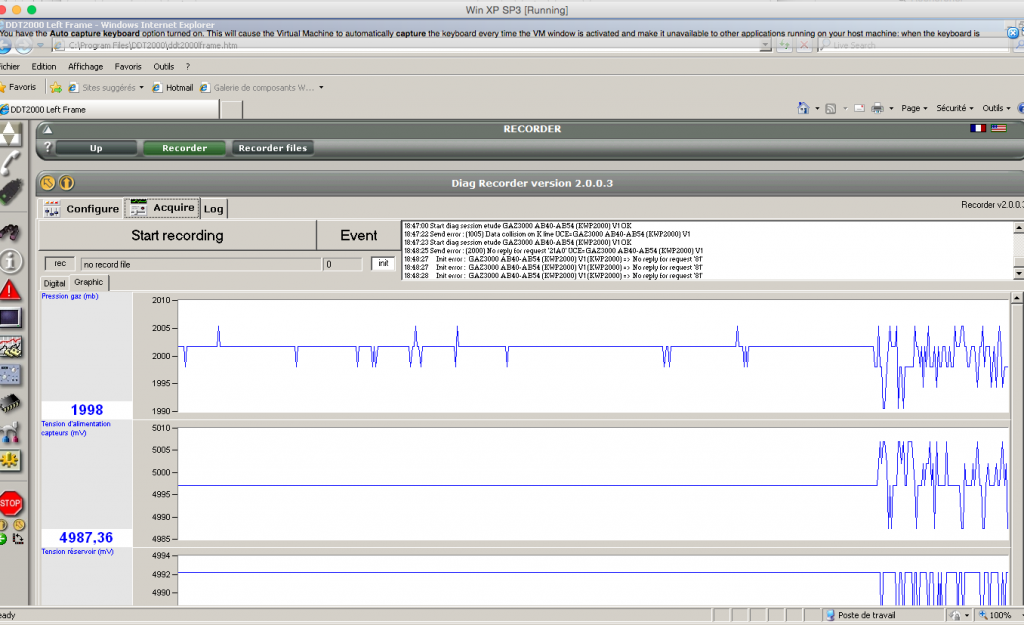The height and width of the screenshot is (625, 1024).
Task: Expand the print dropdown arrow
Action: [891, 108]
